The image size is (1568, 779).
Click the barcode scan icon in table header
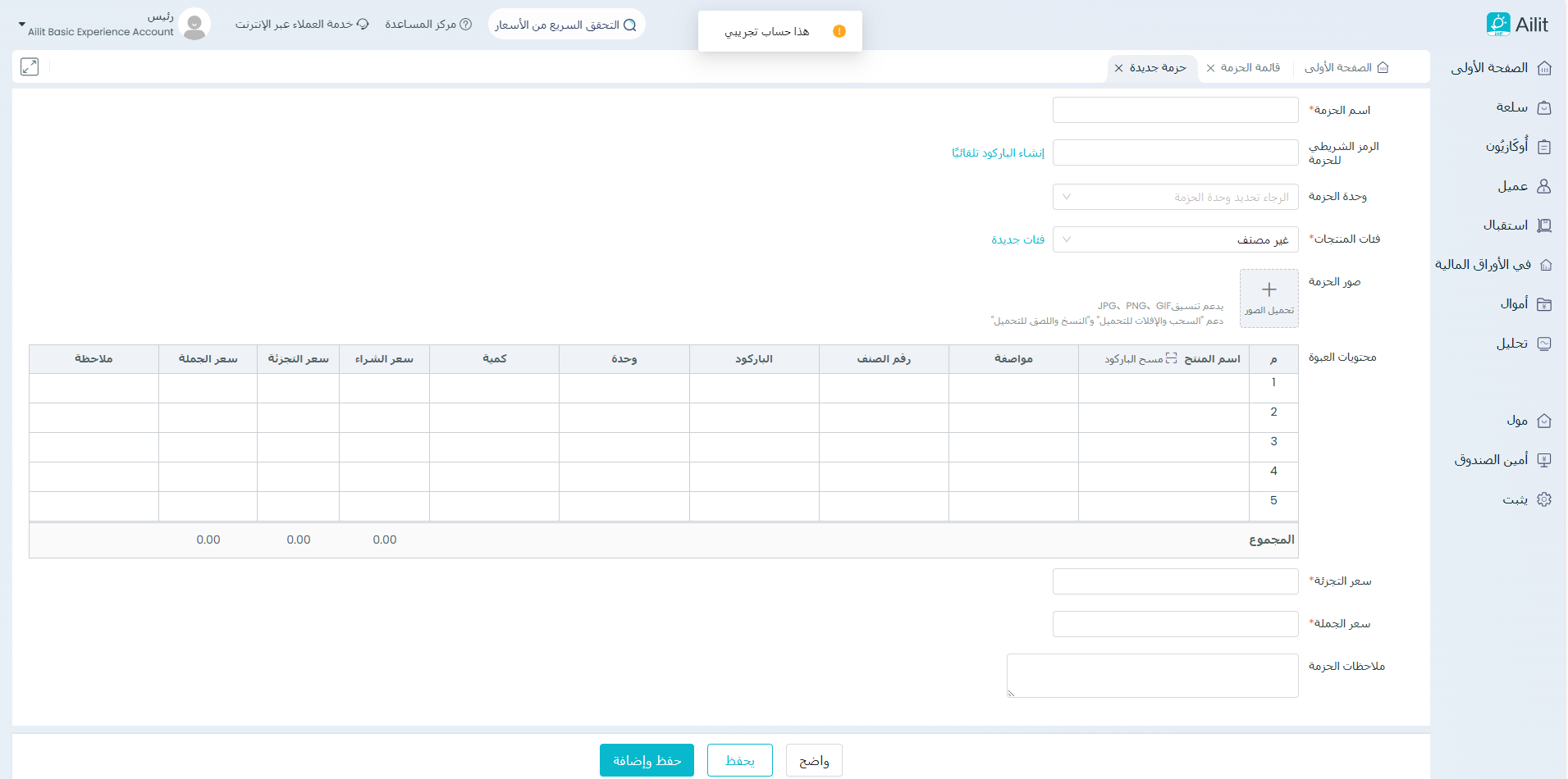[x=1171, y=358]
